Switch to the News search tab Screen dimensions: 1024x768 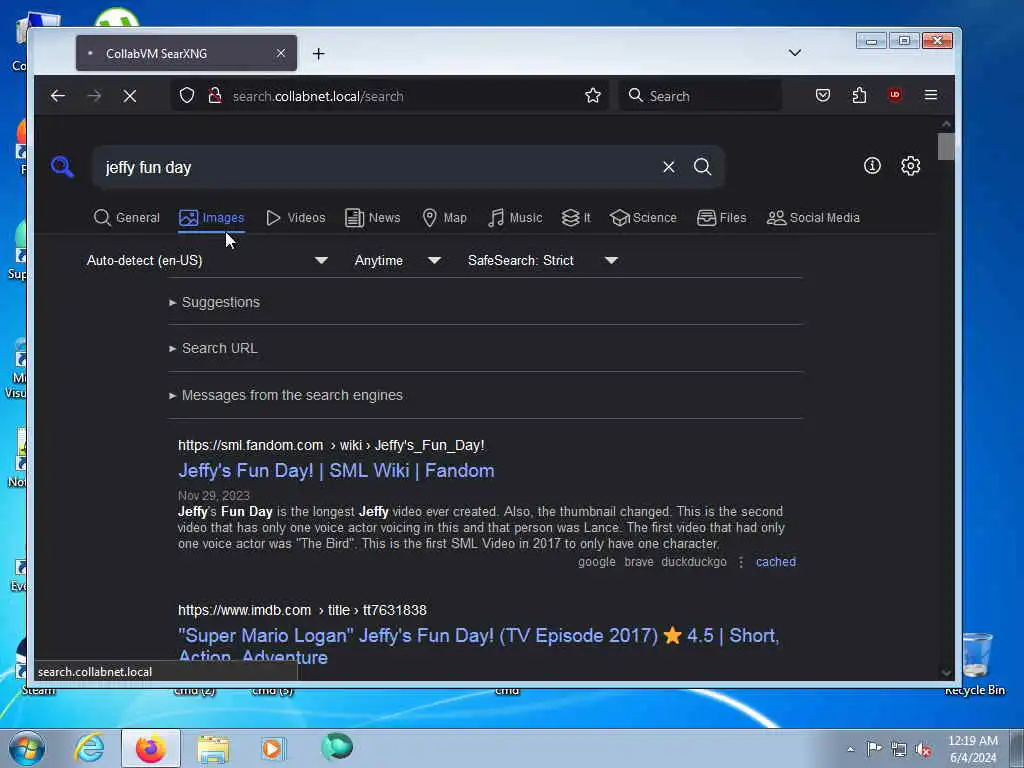pyautogui.click(x=372, y=217)
